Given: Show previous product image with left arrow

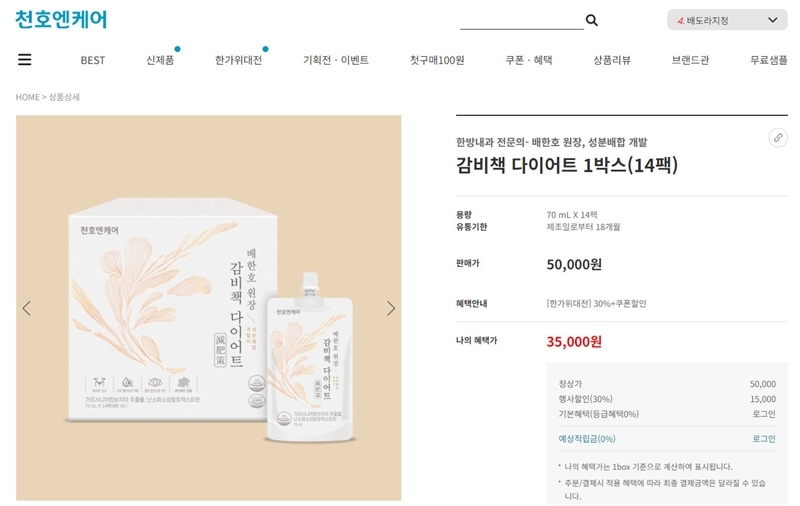Looking at the screenshot, I should (27, 308).
